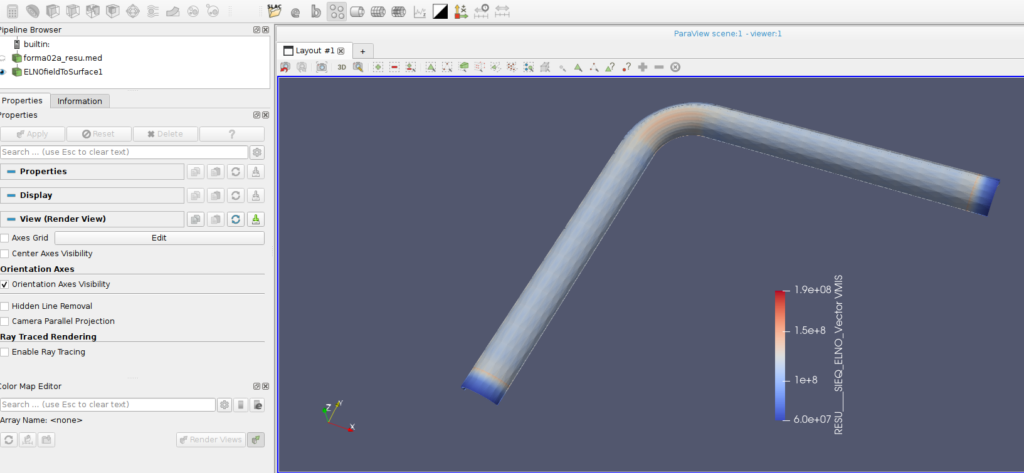Click the 3D interaction mode button
Viewport: 1024px width, 473px height.
(x=341, y=67)
